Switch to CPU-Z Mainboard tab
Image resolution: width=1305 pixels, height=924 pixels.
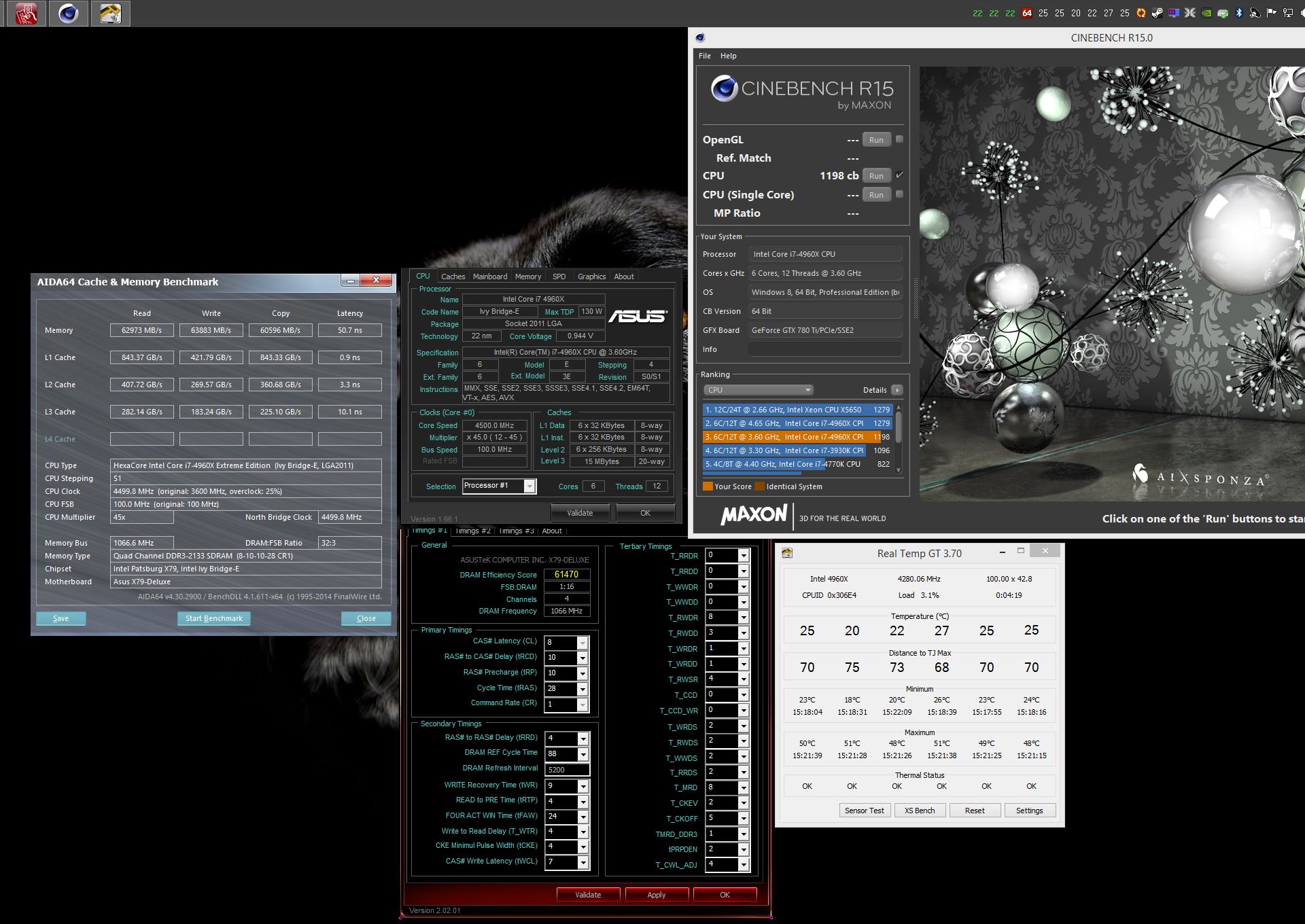click(490, 277)
